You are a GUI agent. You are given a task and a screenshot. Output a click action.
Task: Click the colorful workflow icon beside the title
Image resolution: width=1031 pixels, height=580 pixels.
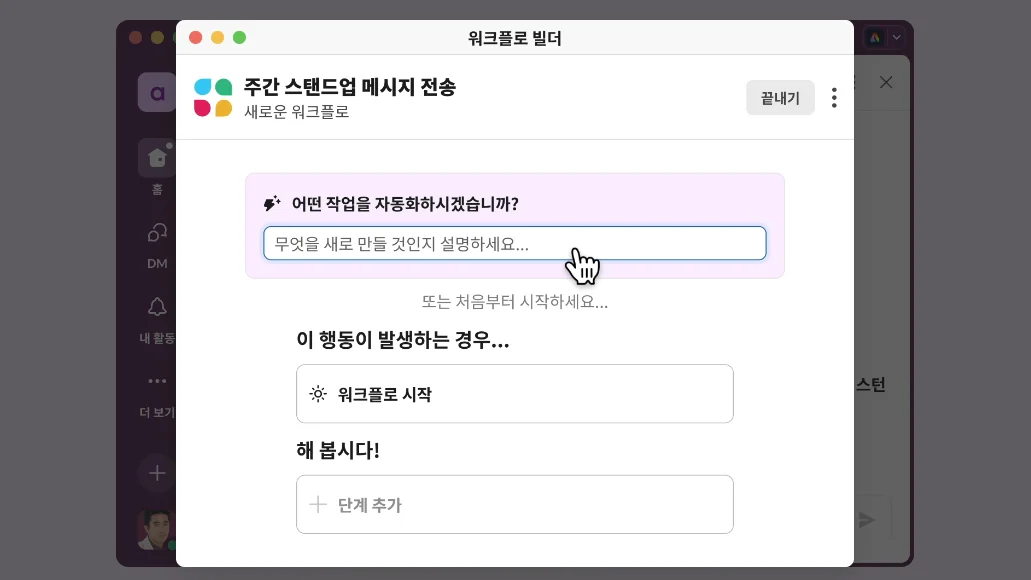point(213,97)
